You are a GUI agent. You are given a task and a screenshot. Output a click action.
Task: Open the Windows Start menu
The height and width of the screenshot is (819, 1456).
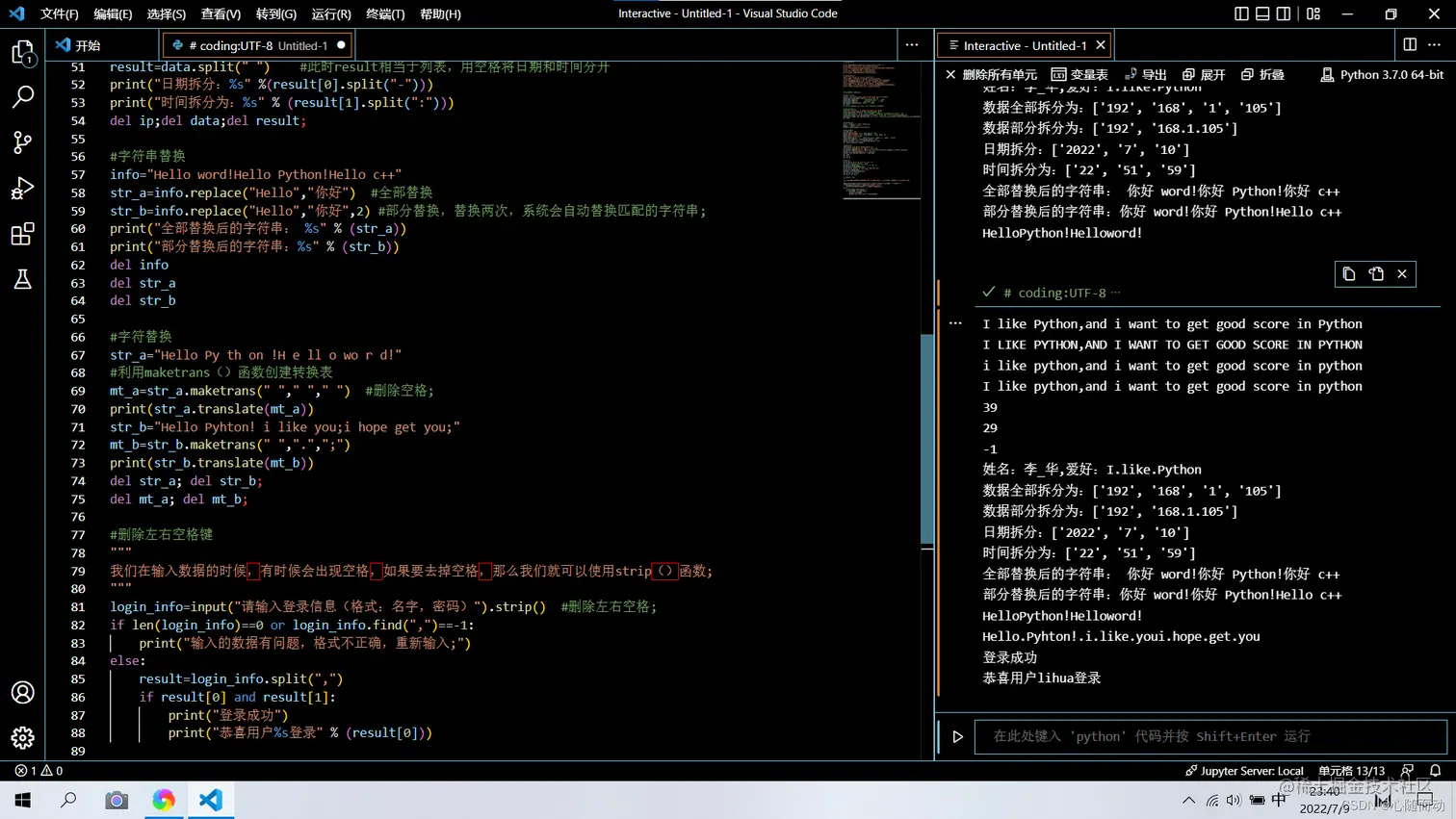22,800
